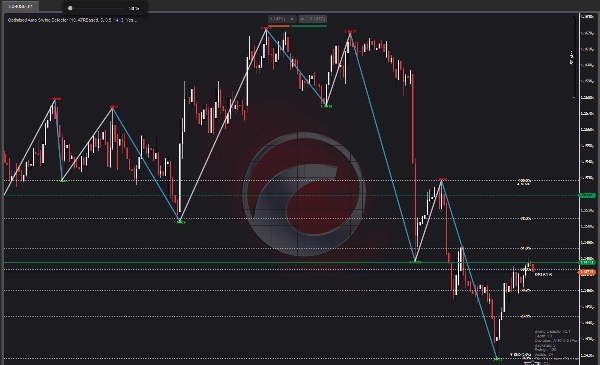The width and height of the screenshot is (600, 365).
Task: Select the solid green horizontal level line
Action: coord(291,263)
